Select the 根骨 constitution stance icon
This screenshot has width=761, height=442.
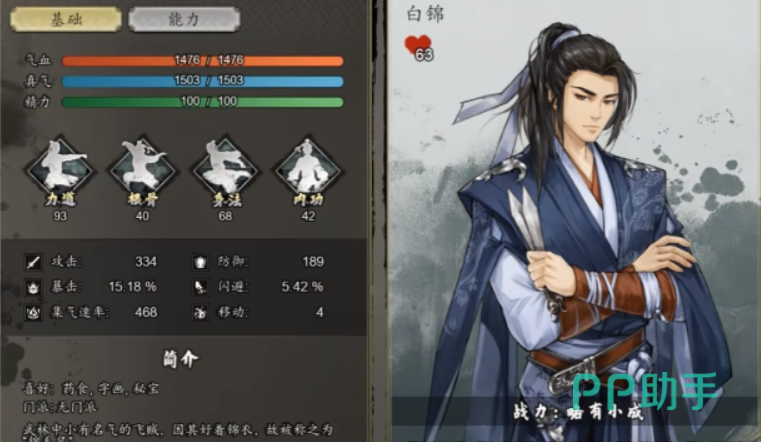(143, 168)
